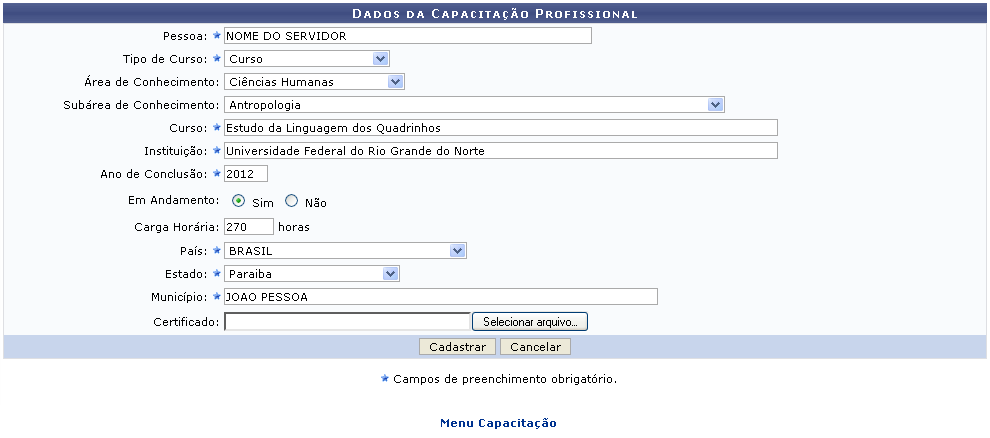Image resolution: width=990 pixels, height=438 pixels.
Task: Click the Certificado file path field
Action: point(347,322)
